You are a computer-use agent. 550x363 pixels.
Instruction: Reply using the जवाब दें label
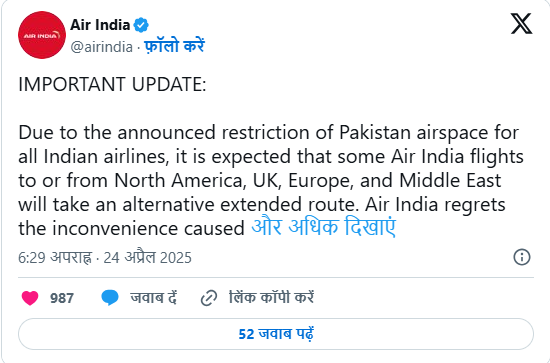point(154,298)
